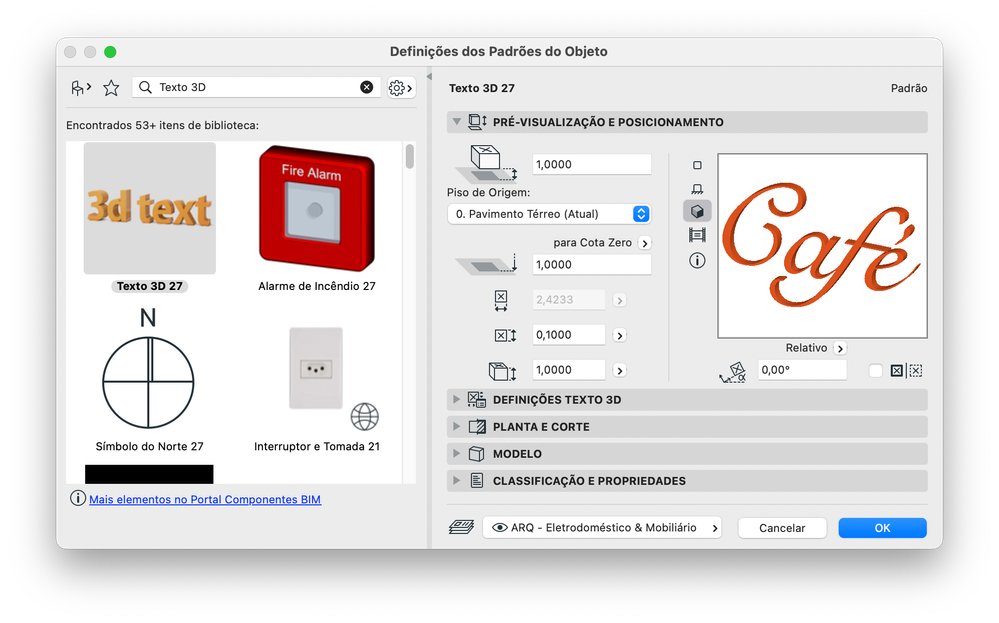Image resolution: width=999 pixels, height=623 pixels.
Task: Click the Café 3D preview image
Action: (x=823, y=245)
